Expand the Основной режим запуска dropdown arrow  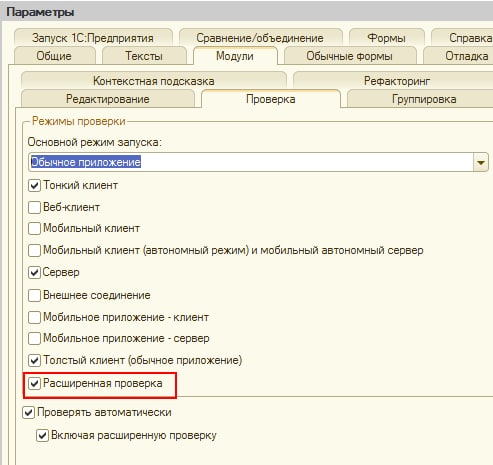pyautogui.click(x=481, y=162)
